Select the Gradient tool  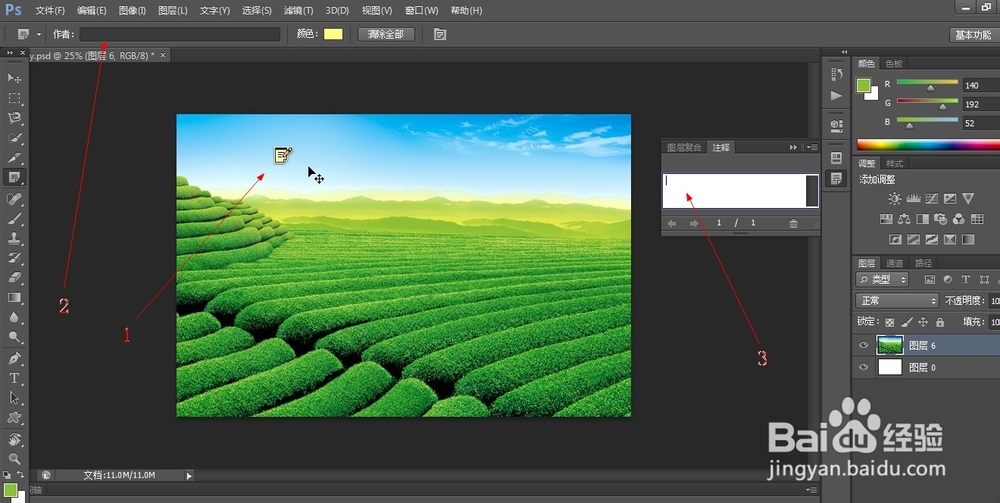tap(14, 298)
